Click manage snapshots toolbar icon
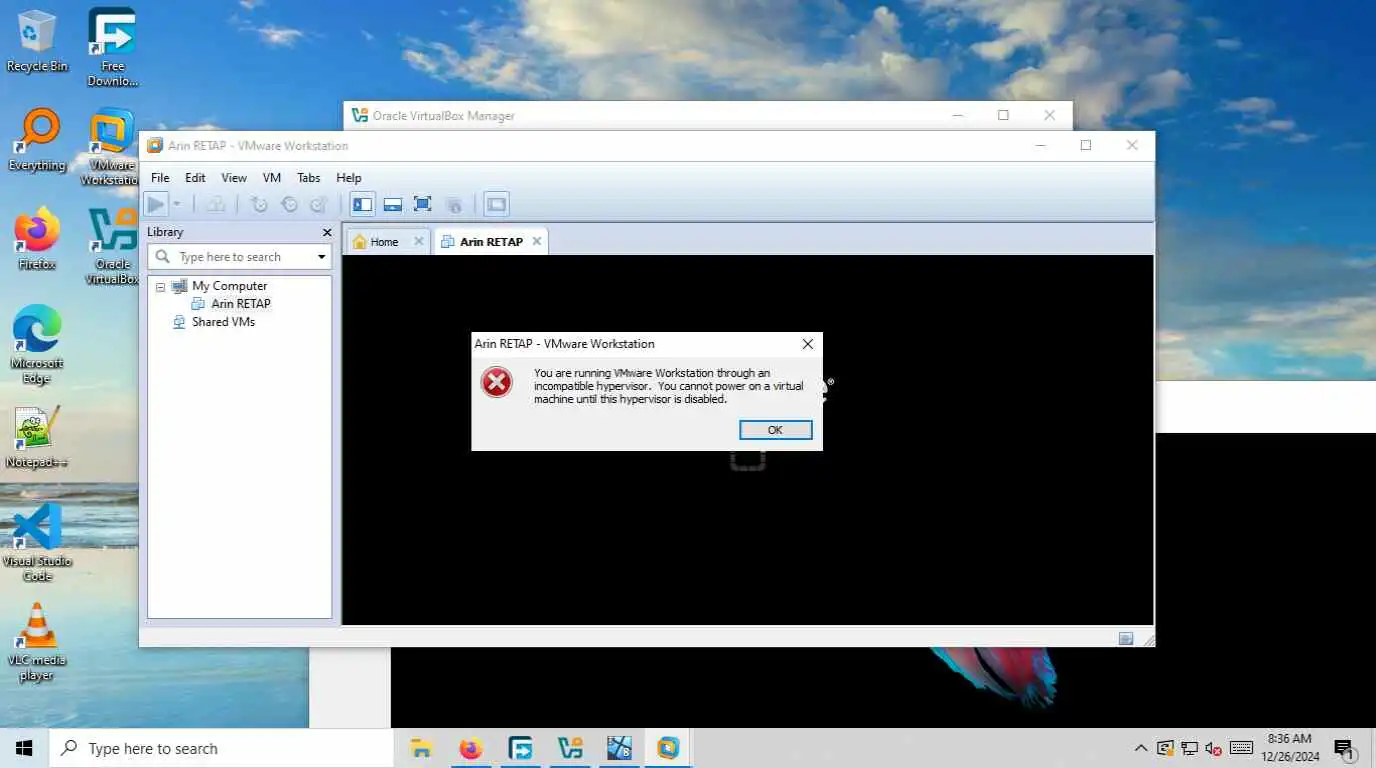The width and height of the screenshot is (1376, 768). 319,204
